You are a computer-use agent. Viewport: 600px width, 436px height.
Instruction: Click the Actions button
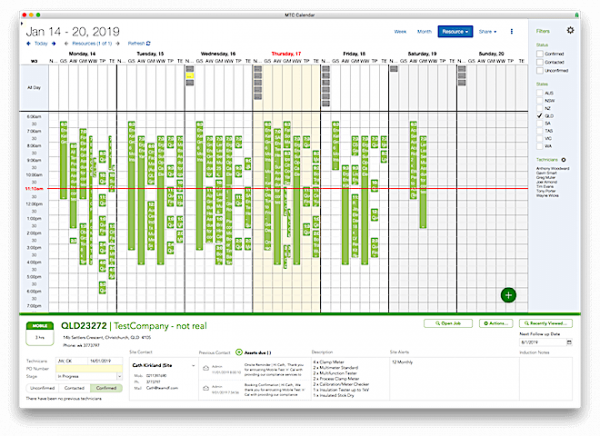496,323
